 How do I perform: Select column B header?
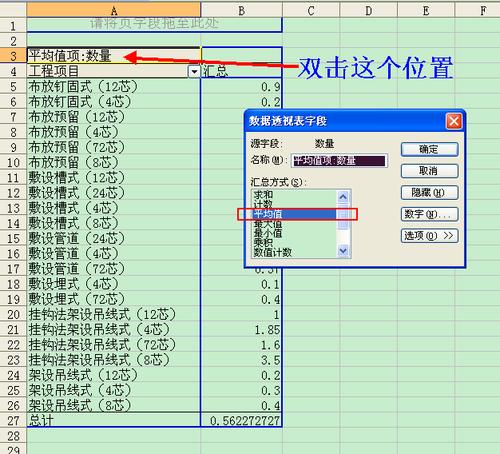point(242,10)
